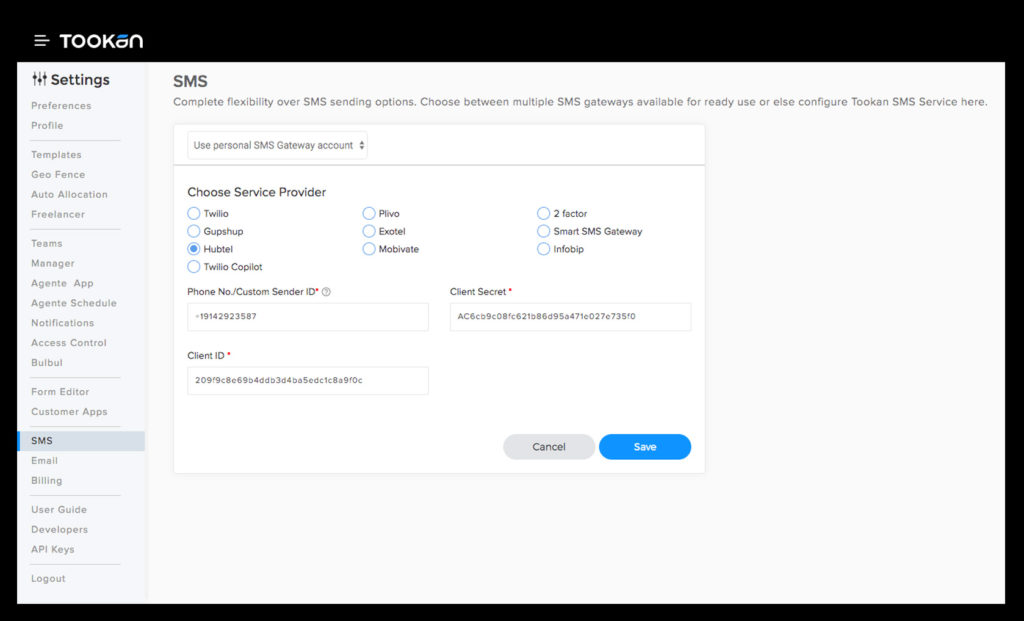Open the SMS Gateway account dropdown
Viewport: 1024px width, 621px height.
[x=278, y=146]
